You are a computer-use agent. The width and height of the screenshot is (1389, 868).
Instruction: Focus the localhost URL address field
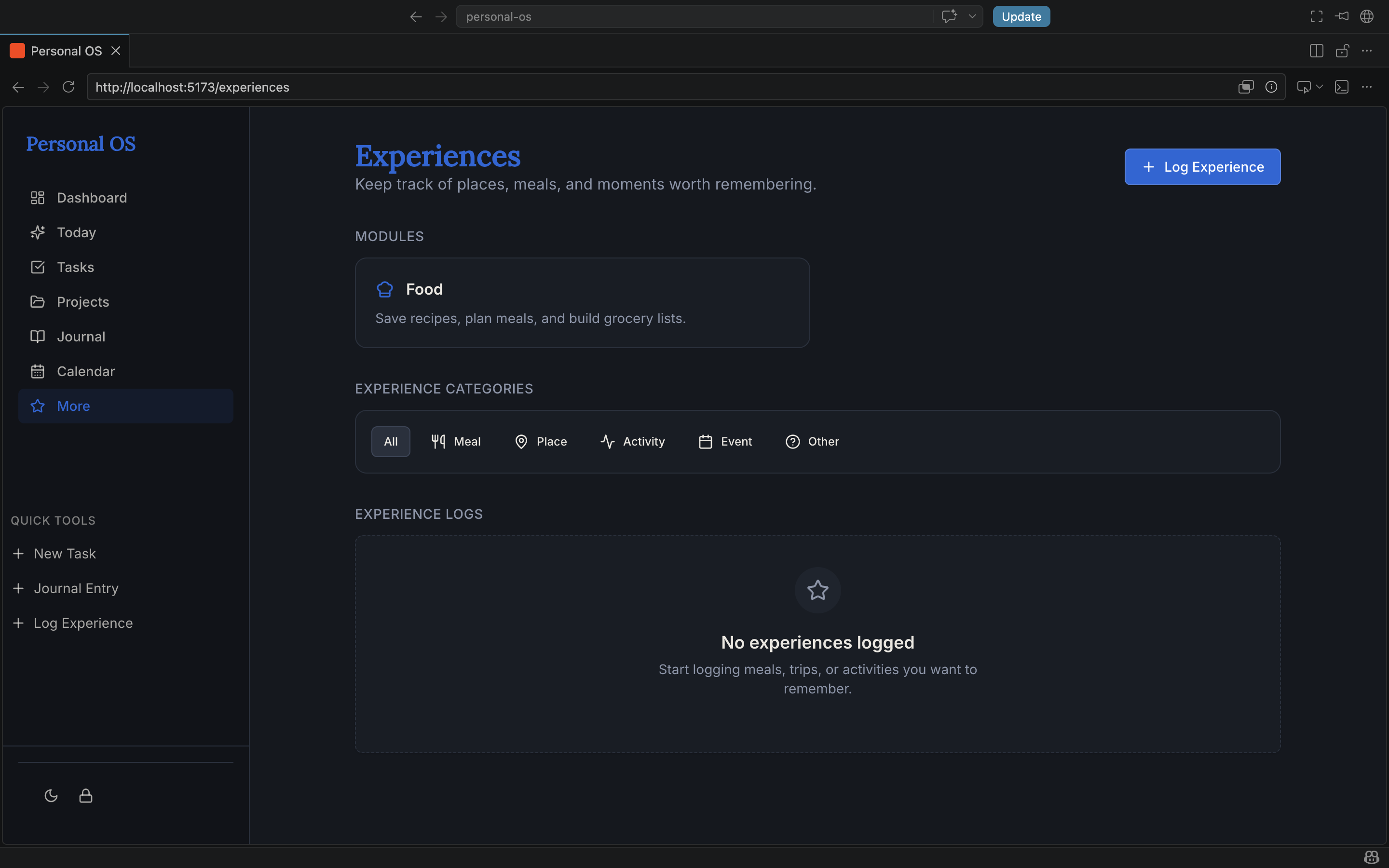(x=686, y=87)
